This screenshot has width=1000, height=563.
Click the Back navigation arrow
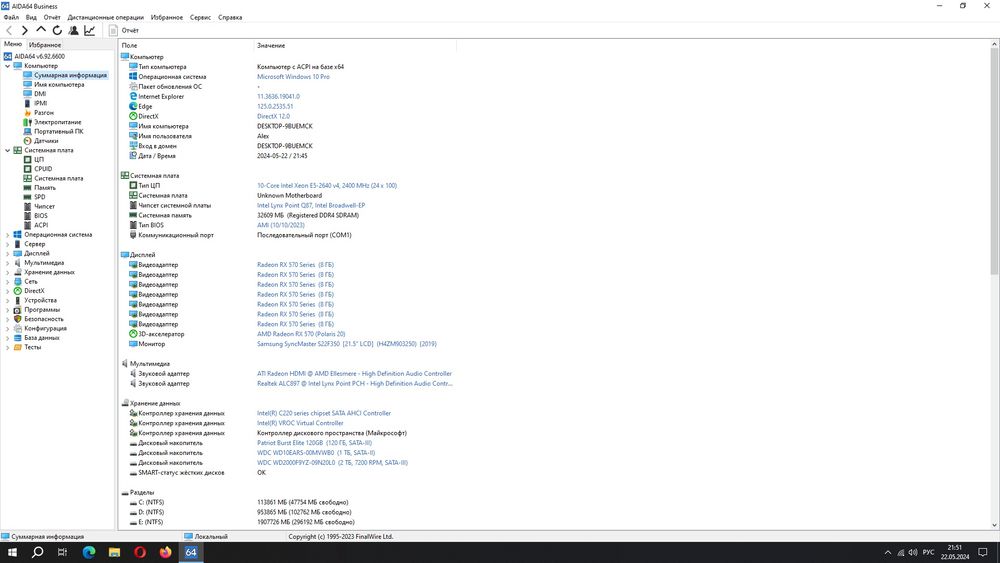9,30
